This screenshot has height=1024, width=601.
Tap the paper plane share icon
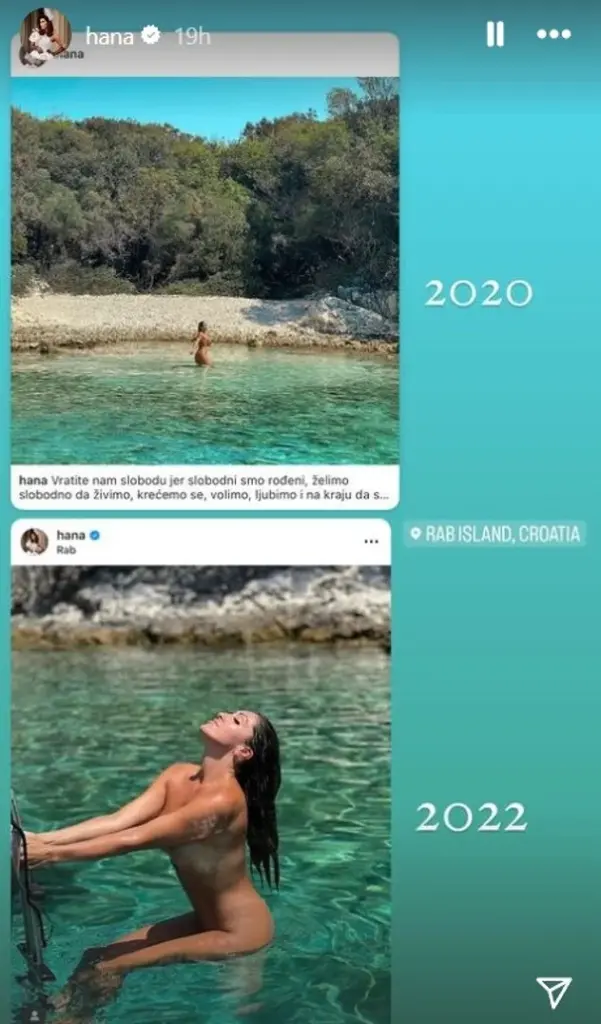tap(554, 993)
